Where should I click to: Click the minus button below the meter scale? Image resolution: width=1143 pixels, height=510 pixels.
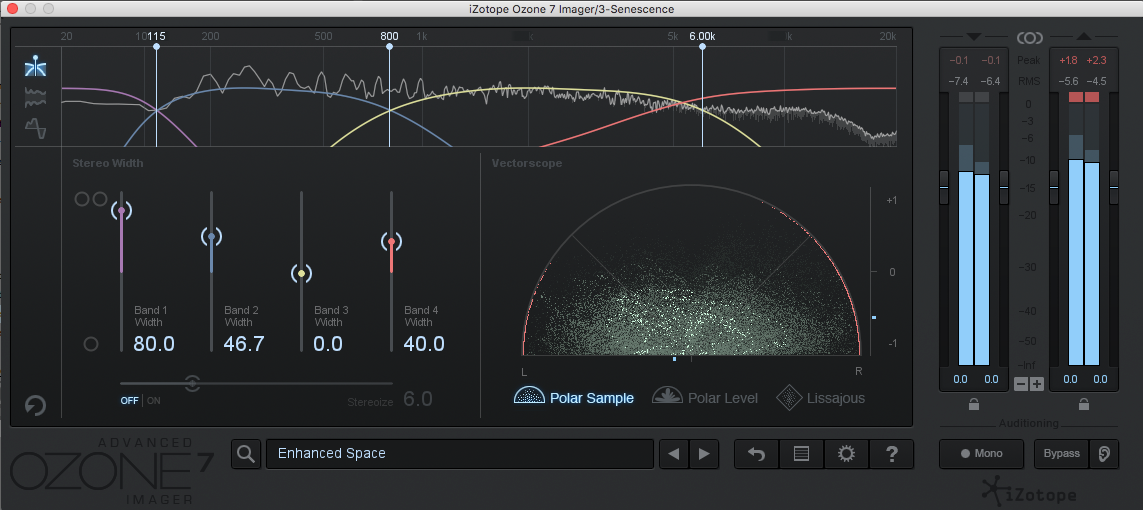point(1021,384)
